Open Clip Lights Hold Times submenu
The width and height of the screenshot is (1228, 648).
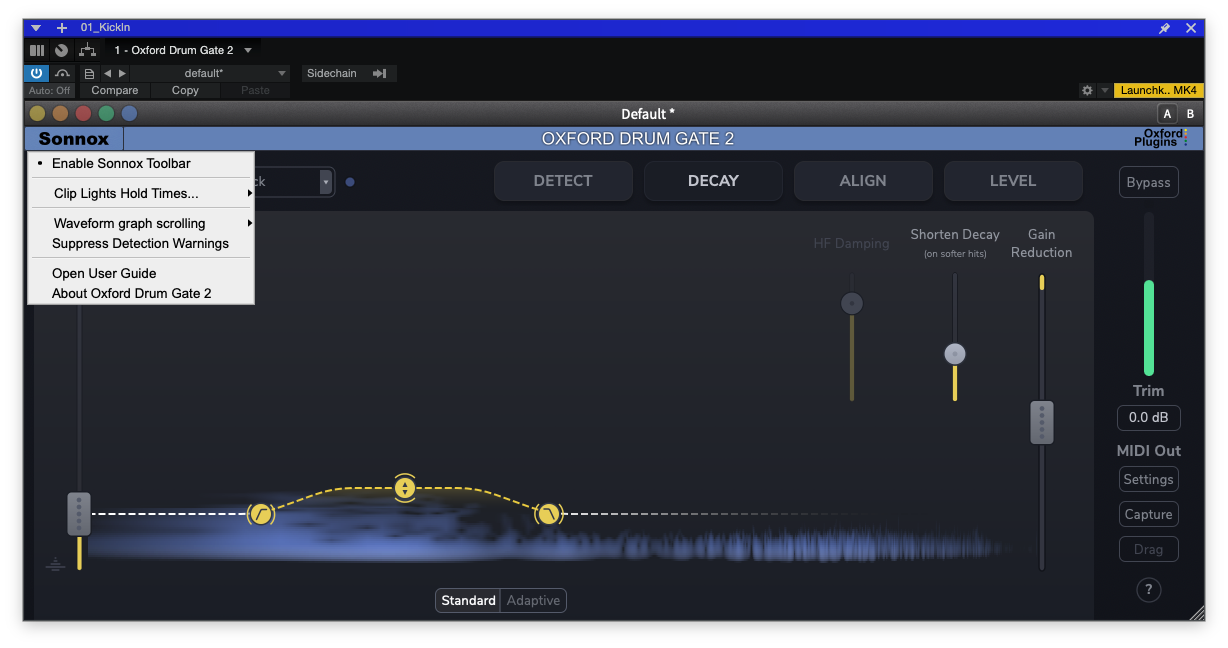(x=140, y=193)
